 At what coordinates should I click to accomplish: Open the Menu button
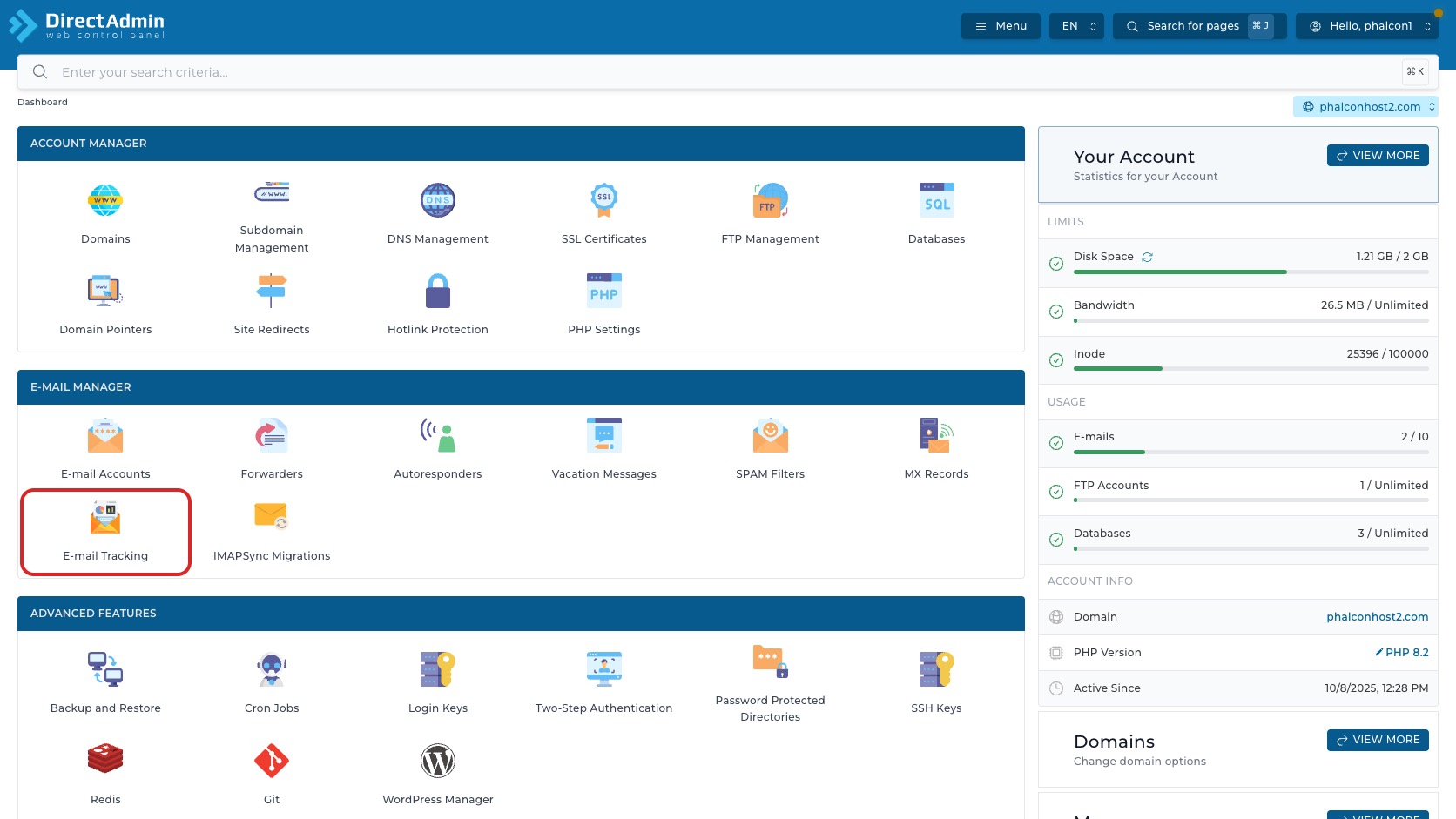1001,26
